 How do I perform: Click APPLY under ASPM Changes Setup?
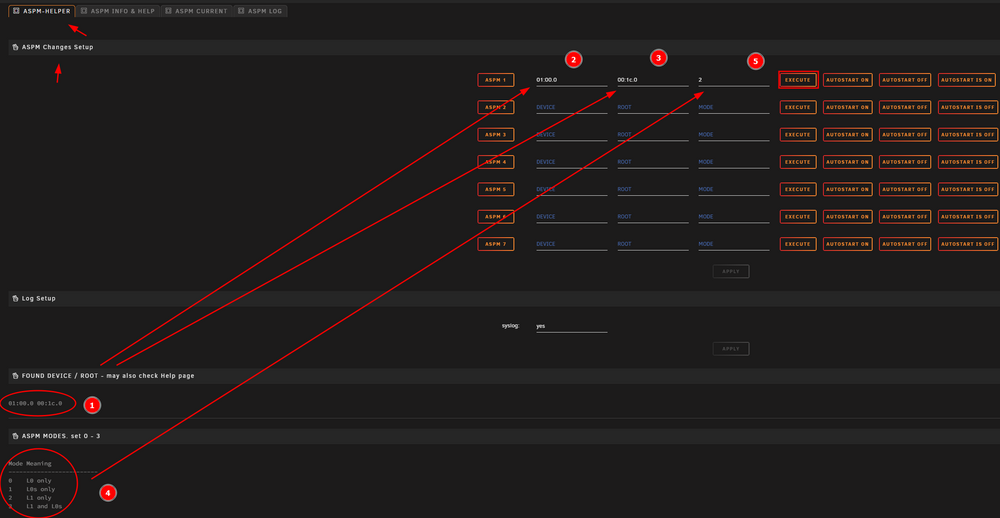click(x=731, y=272)
